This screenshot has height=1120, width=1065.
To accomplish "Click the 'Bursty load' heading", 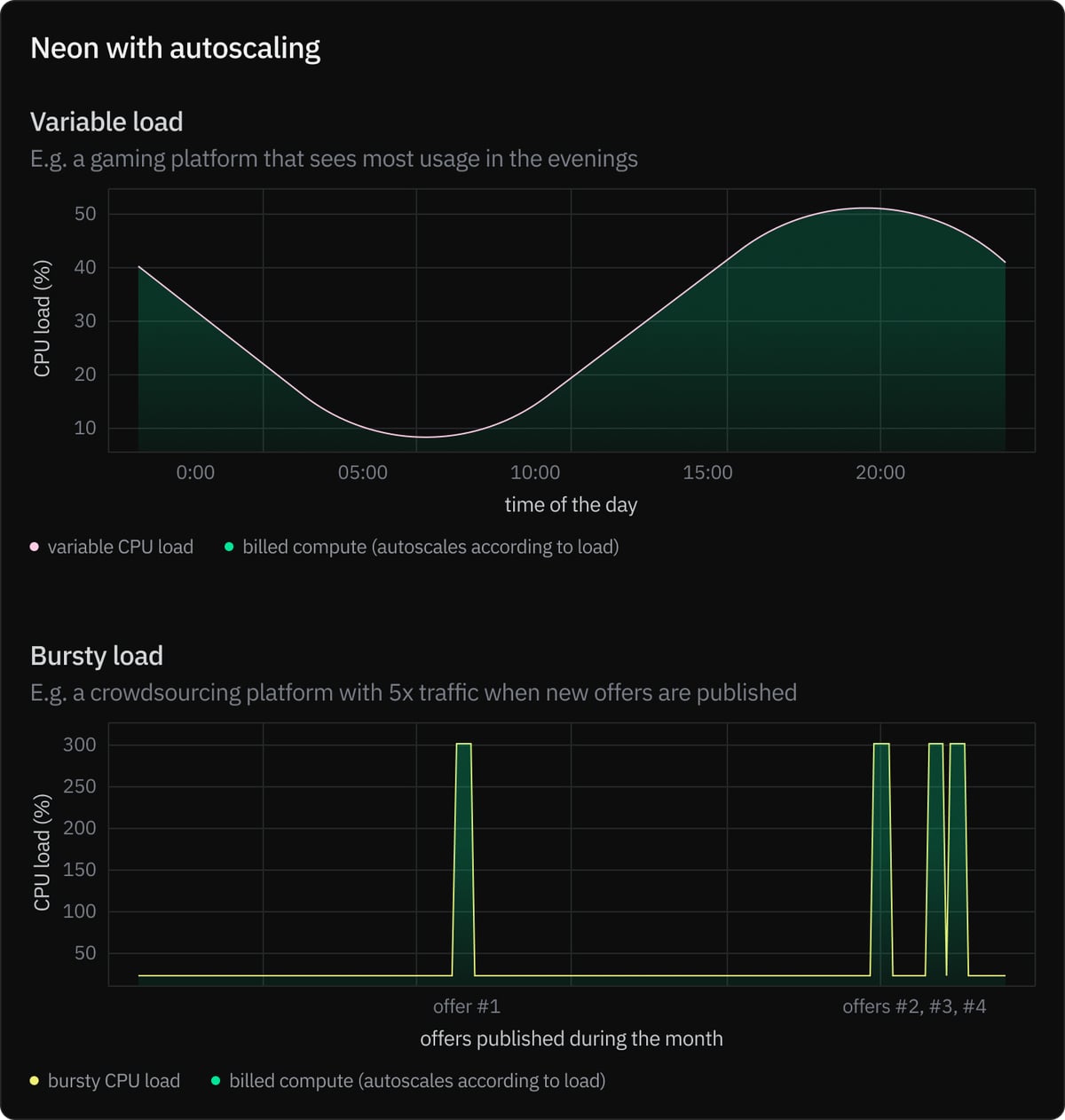I will [97, 656].
